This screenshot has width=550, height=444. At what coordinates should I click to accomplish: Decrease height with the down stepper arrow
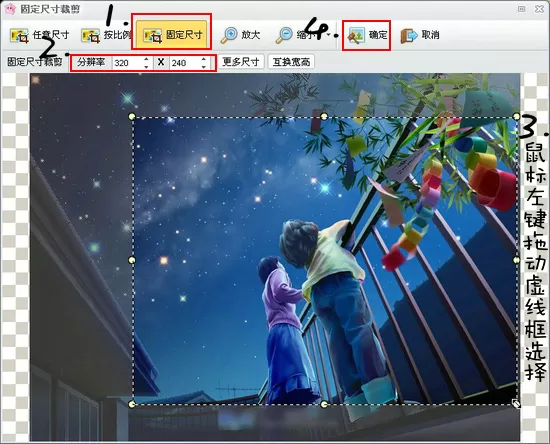(x=204, y=66)
